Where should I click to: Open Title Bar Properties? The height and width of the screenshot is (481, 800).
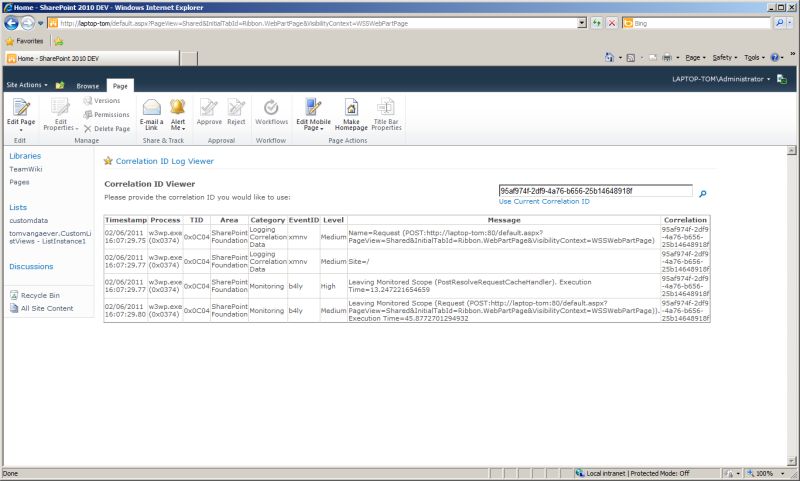point(386,114)
